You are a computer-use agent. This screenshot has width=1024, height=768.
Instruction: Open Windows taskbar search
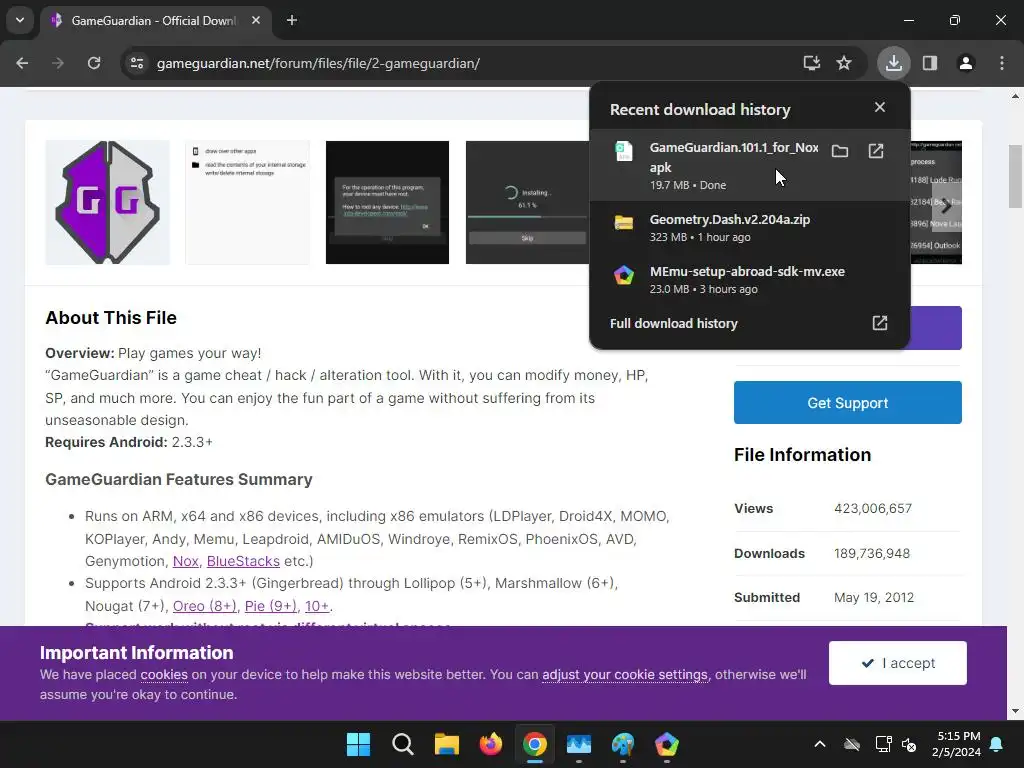click(402, 744)
